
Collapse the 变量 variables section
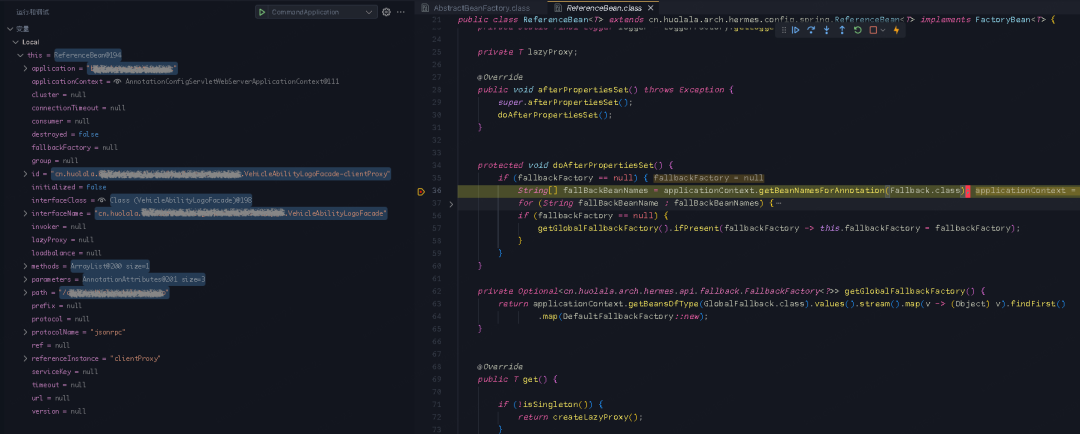(x=10, y=29)
